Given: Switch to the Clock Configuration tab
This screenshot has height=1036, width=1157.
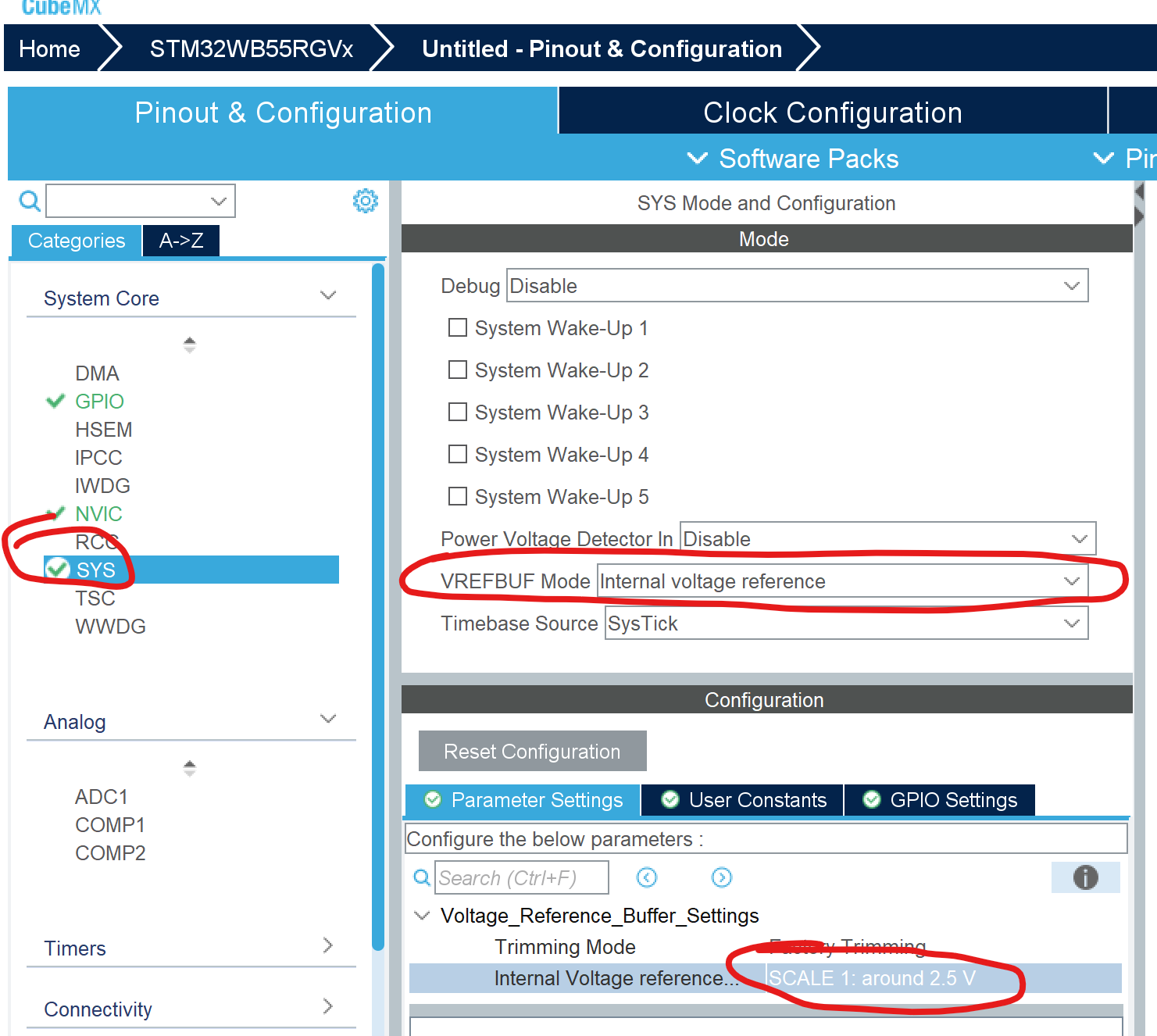Looking at the screenshot, I should [x=833, y=112].
